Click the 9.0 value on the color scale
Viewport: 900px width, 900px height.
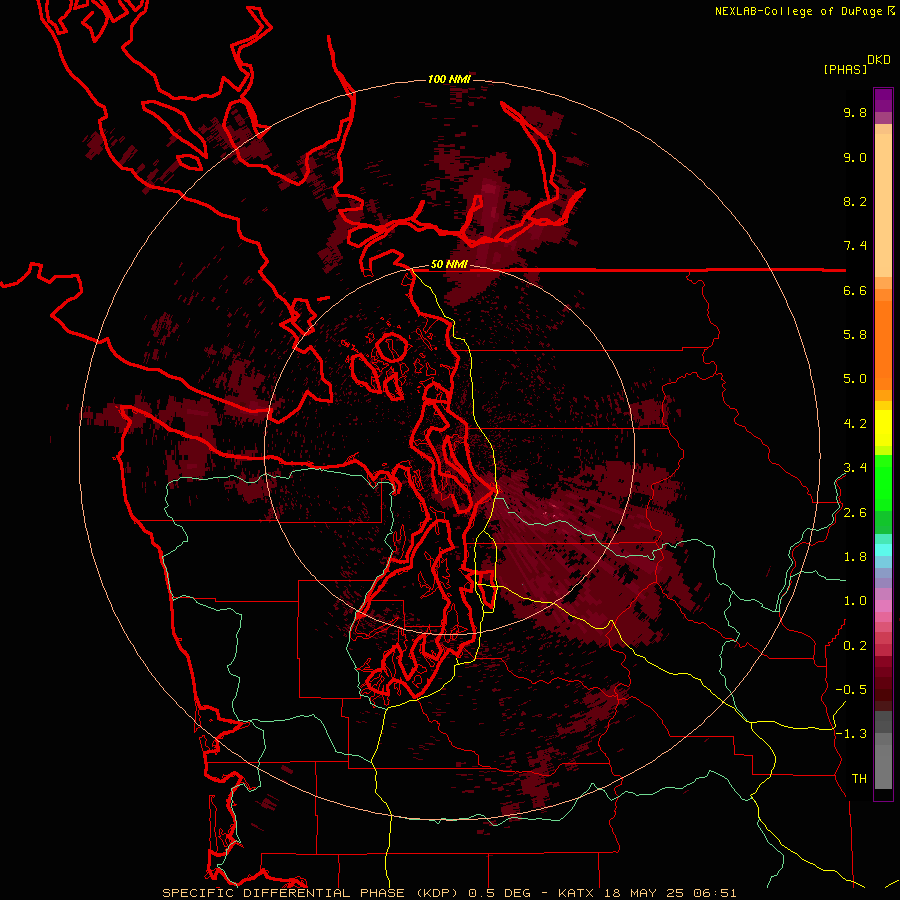[855, 157]
